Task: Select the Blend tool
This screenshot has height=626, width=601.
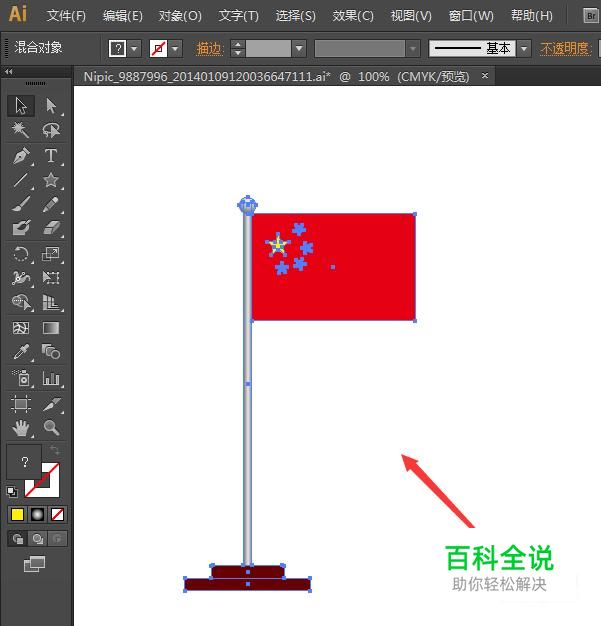Action: click(51, 352)
